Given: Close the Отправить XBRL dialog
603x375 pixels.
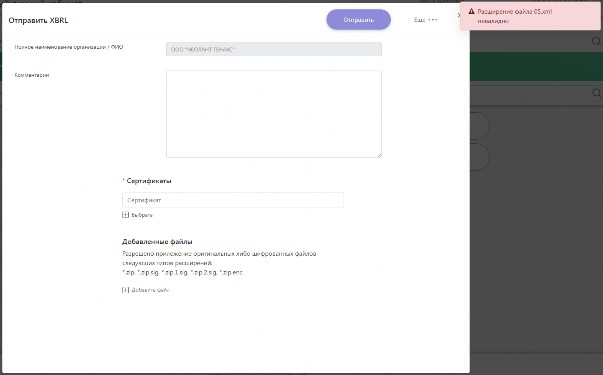Looking at the screenshot, I should [x=459, y=15].
